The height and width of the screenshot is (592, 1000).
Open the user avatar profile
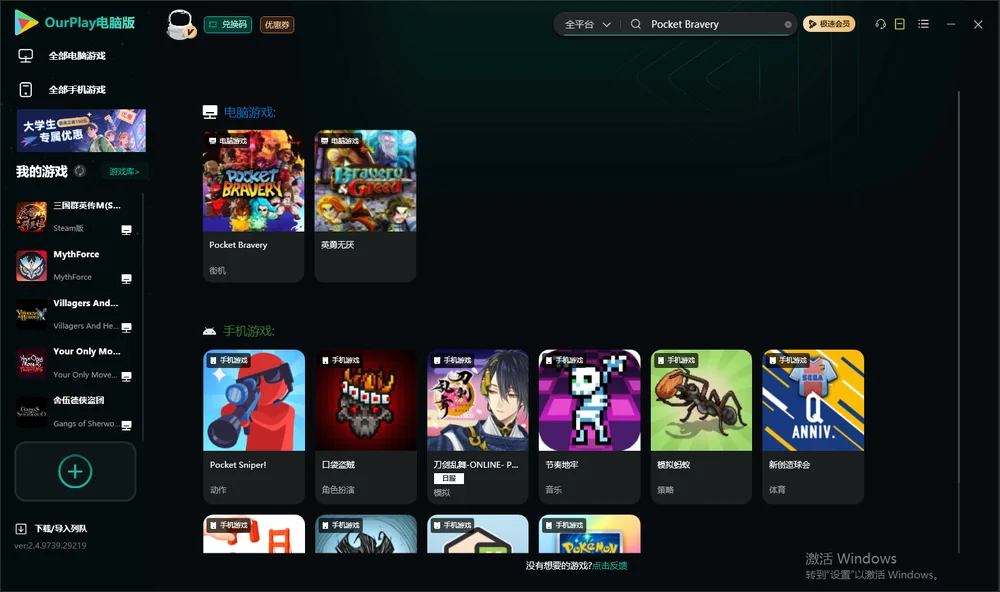point(180,24)
